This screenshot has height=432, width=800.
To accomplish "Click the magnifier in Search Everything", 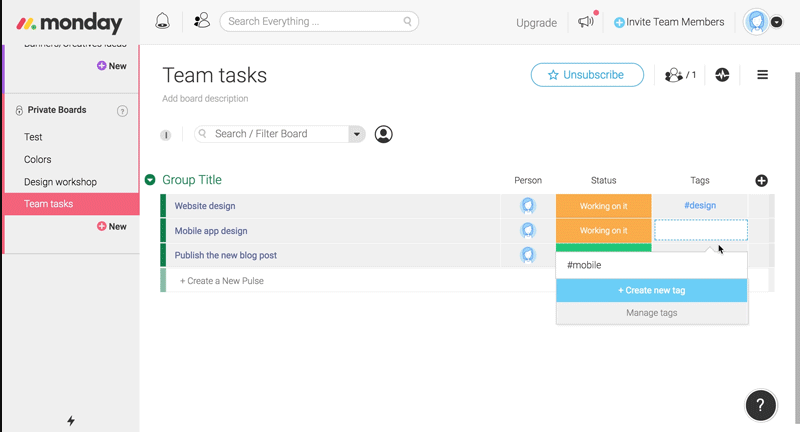I will [x=407, y=21].
